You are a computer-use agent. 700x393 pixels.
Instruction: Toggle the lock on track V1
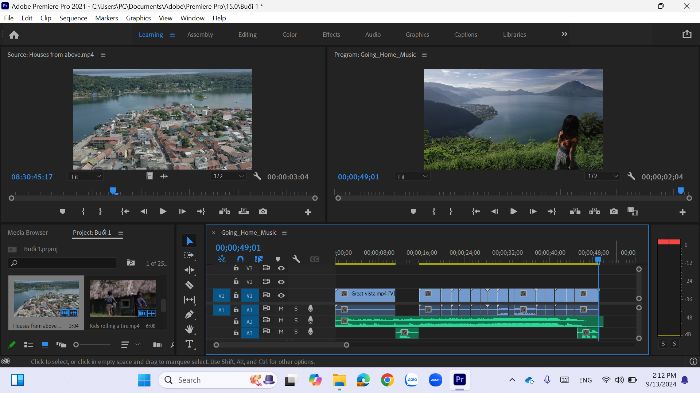point(236,295)
